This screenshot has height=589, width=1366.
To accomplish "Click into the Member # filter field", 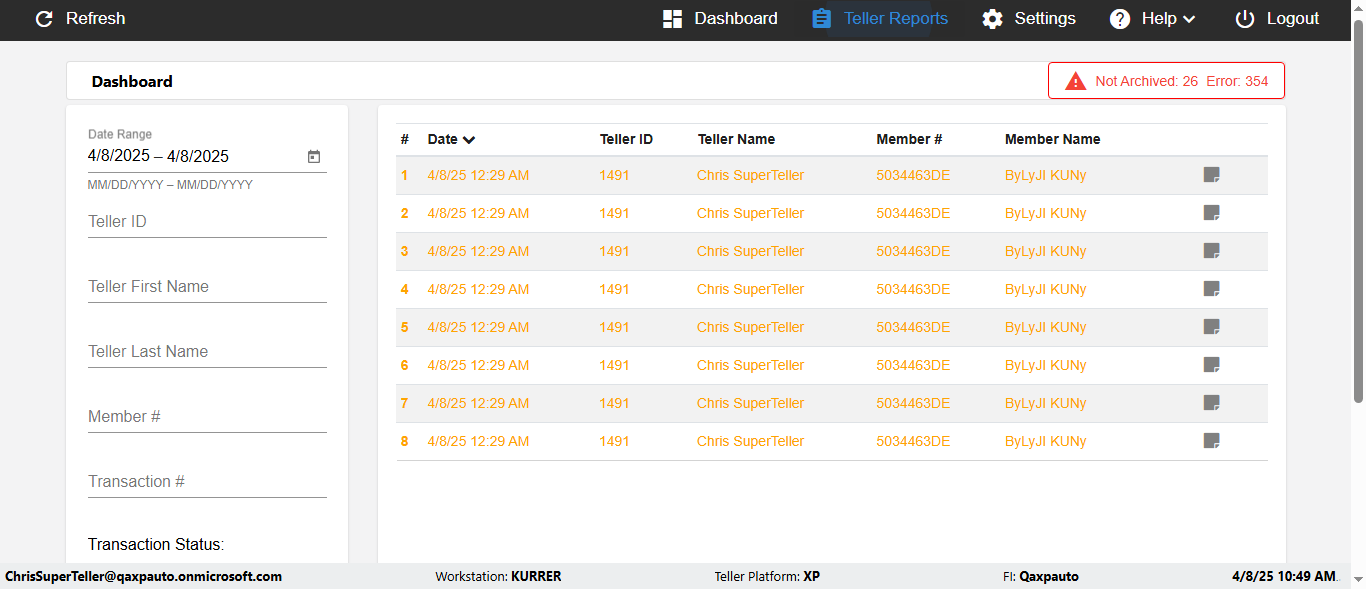I will 207,417.
